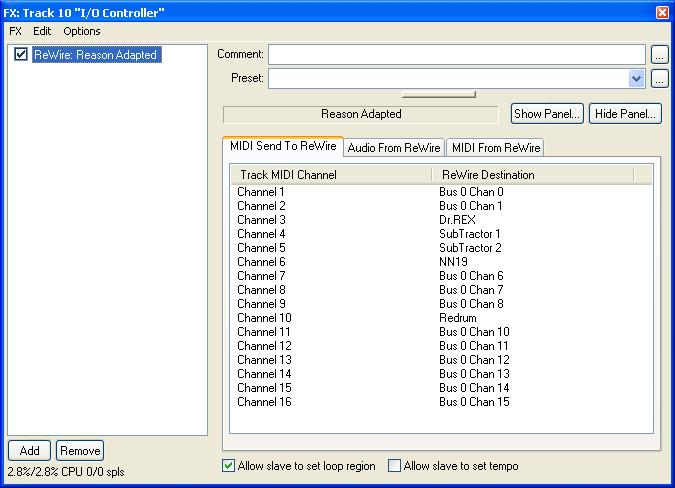Click the Add FX button
The width and height of the screenshot is (675, 488).
coord(29,451)
